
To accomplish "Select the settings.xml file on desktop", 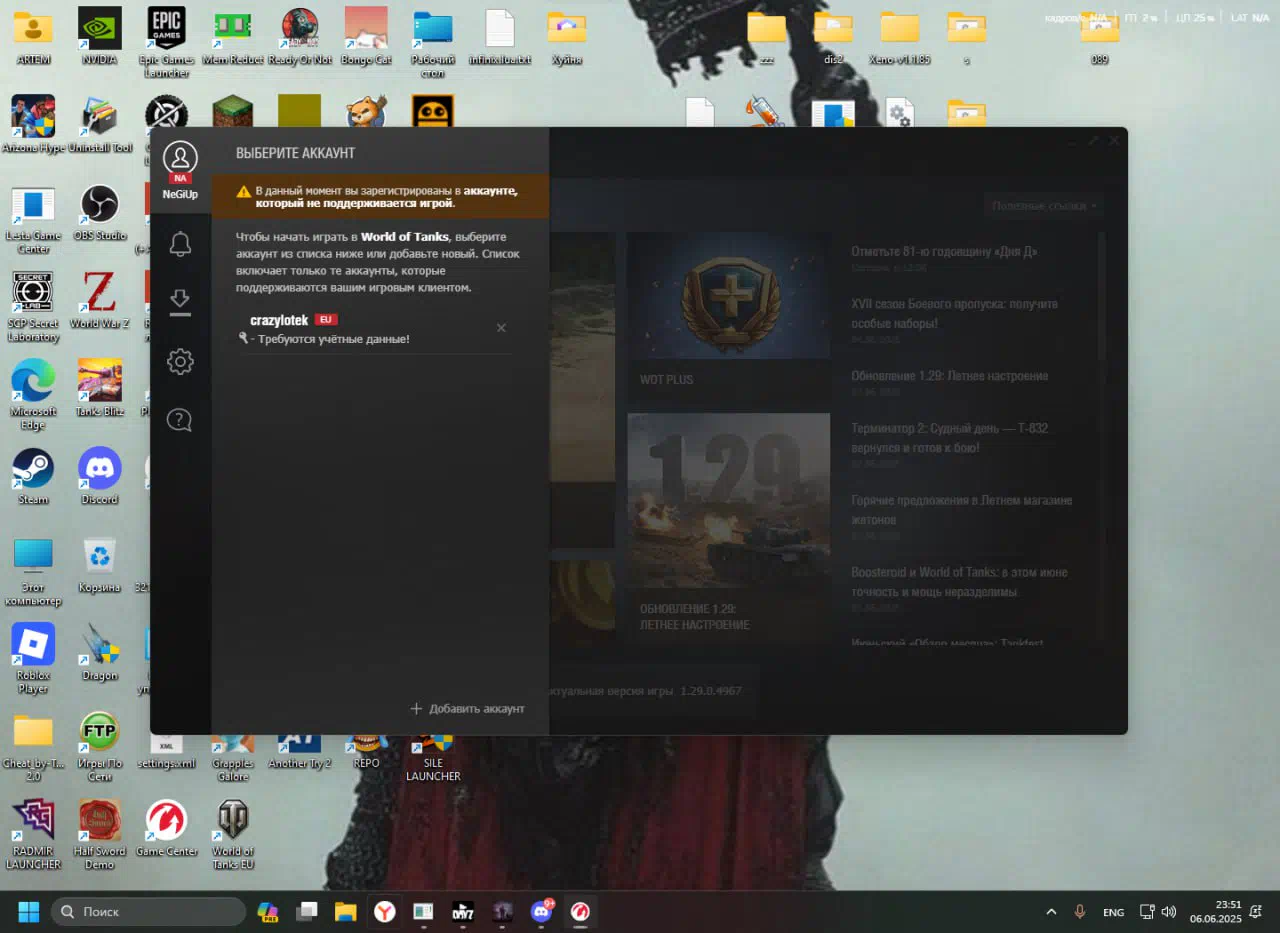I will tap(166, 752).
